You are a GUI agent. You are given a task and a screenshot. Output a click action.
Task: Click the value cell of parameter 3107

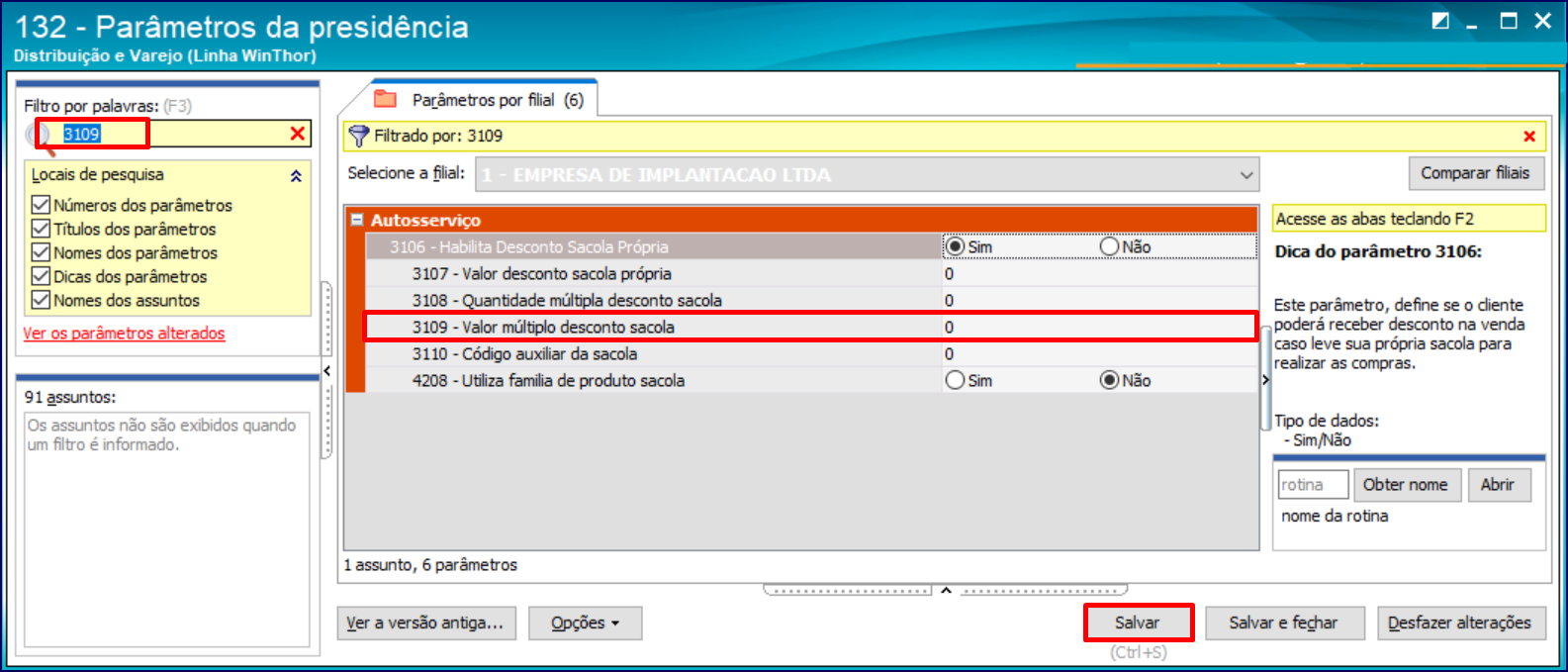1098,274
